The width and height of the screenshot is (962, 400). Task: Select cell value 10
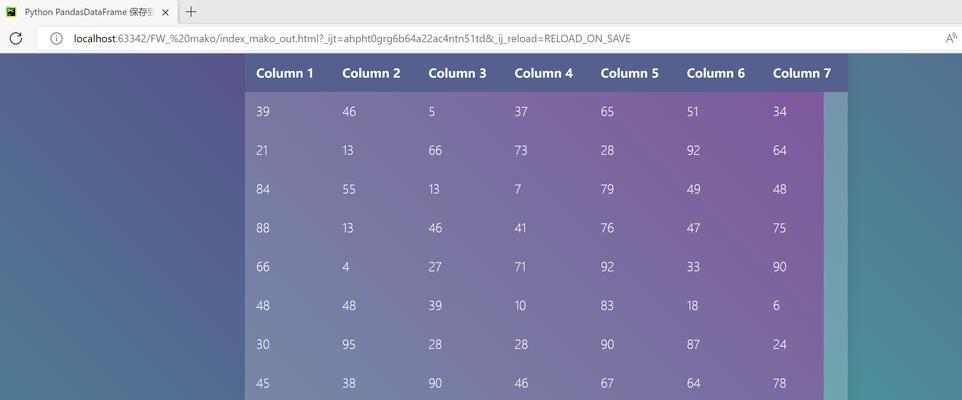(520, 306)
